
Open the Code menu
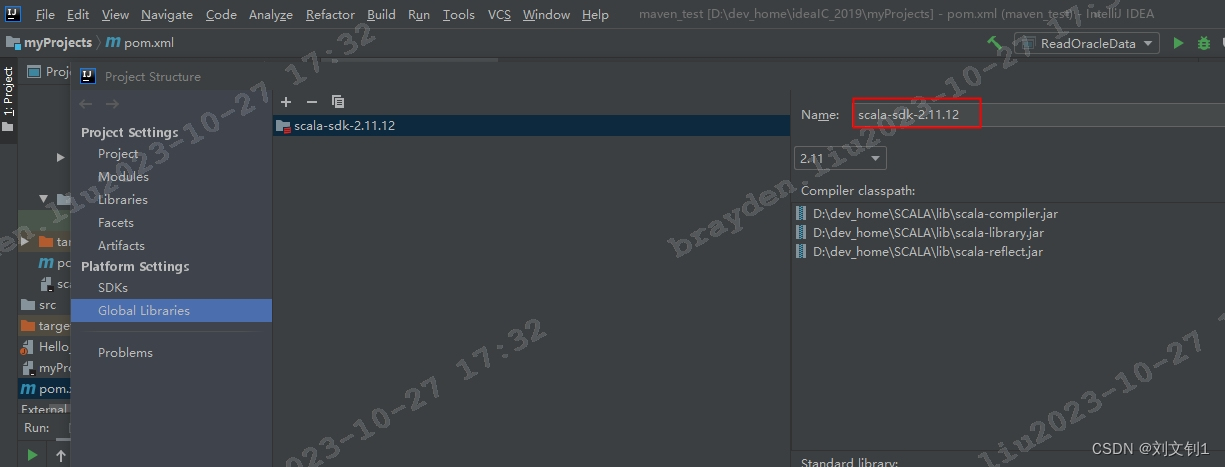[221, 15]
